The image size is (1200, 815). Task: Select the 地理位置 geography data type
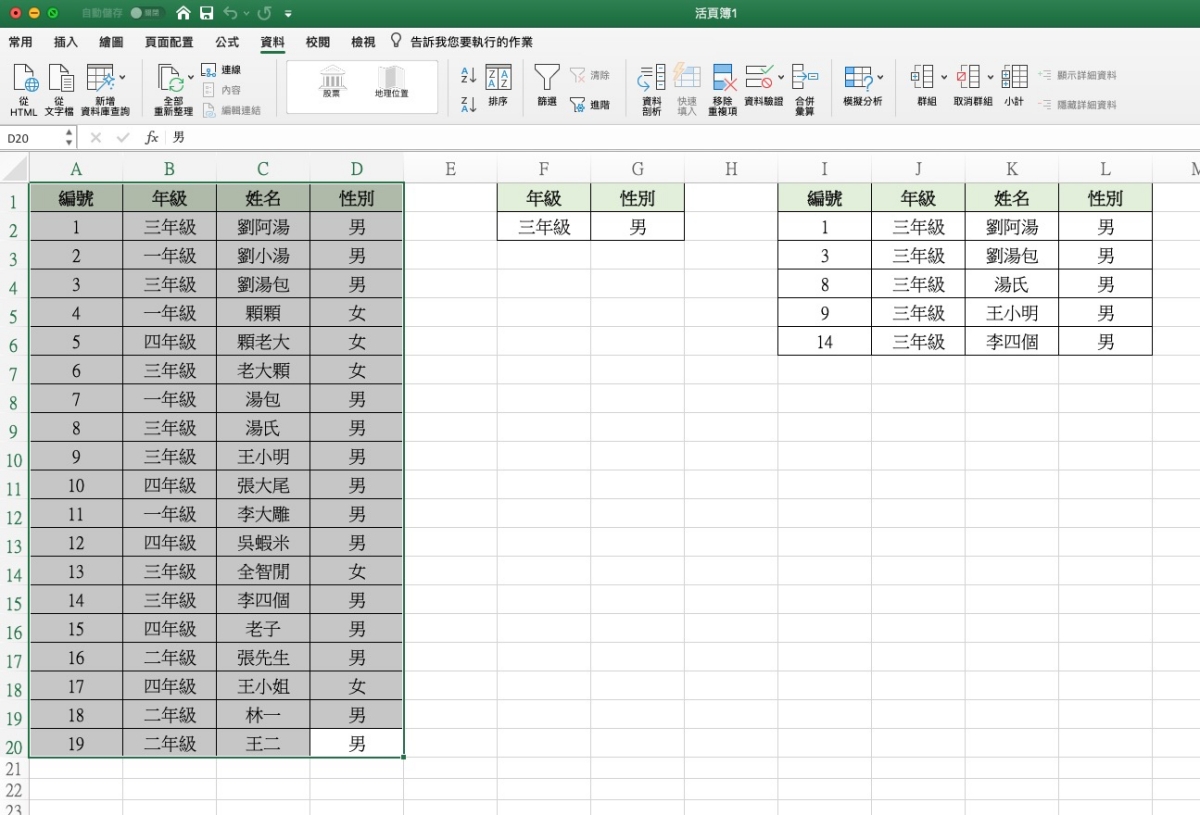391,82
